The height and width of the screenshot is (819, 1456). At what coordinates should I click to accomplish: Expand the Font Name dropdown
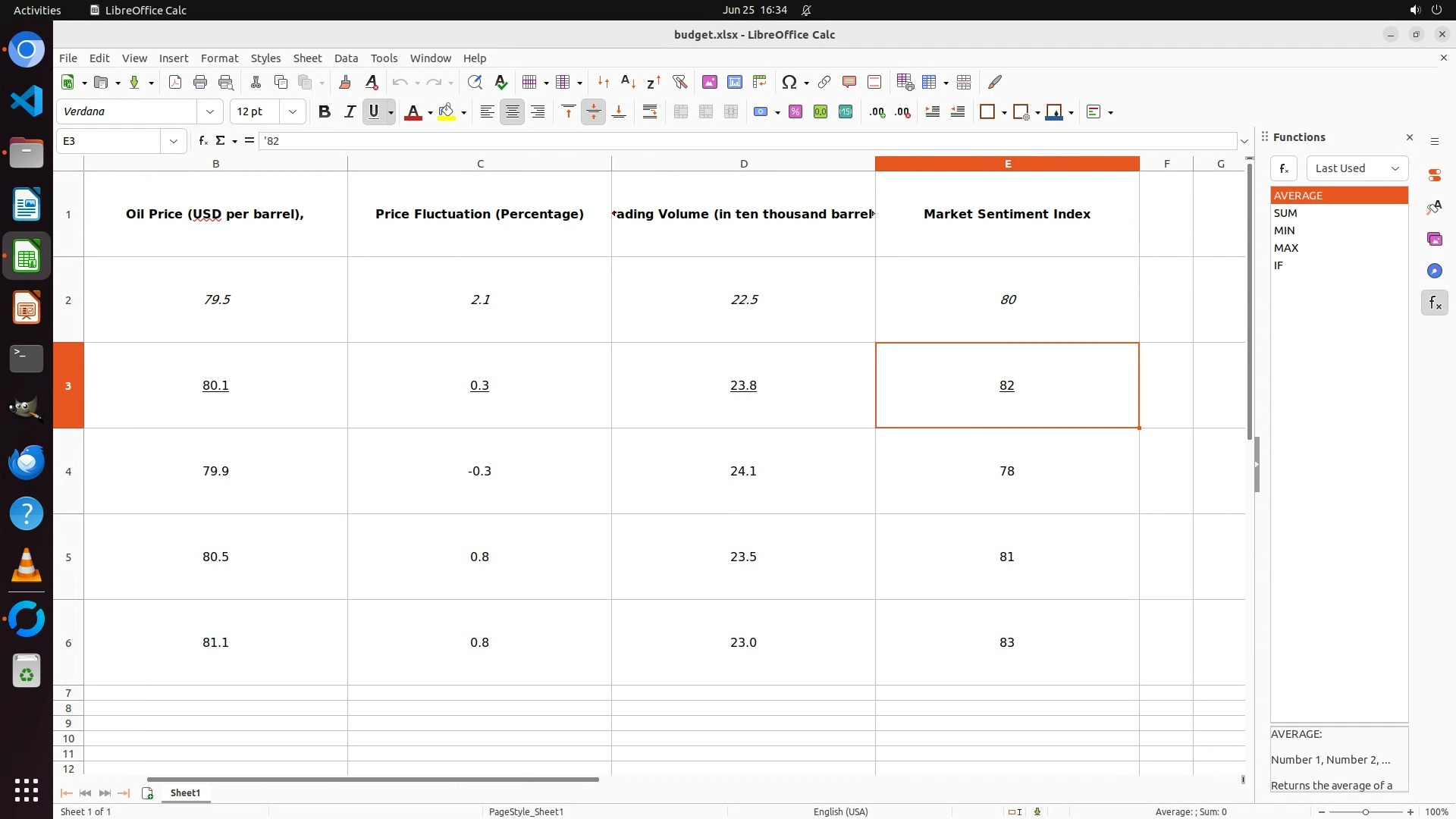[210, 112]
